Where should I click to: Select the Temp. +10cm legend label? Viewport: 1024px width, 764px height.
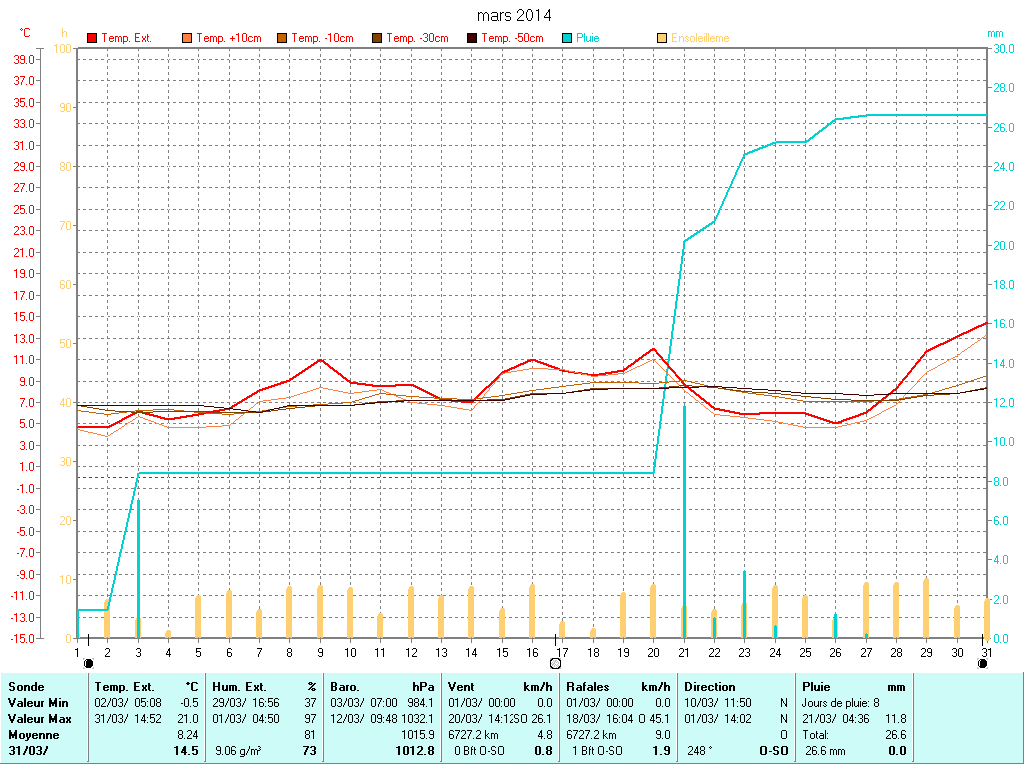point(229,38)
